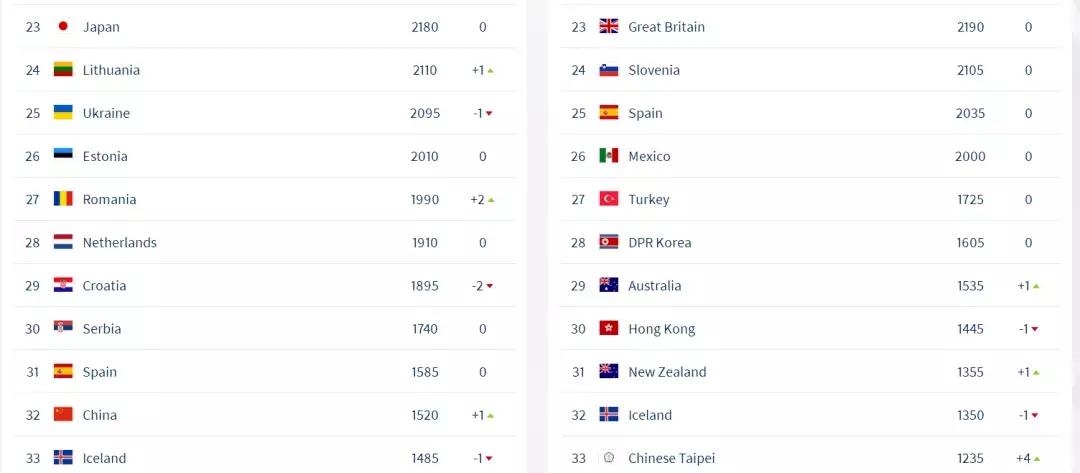Select the Ukraine flag

click(63, 113)
